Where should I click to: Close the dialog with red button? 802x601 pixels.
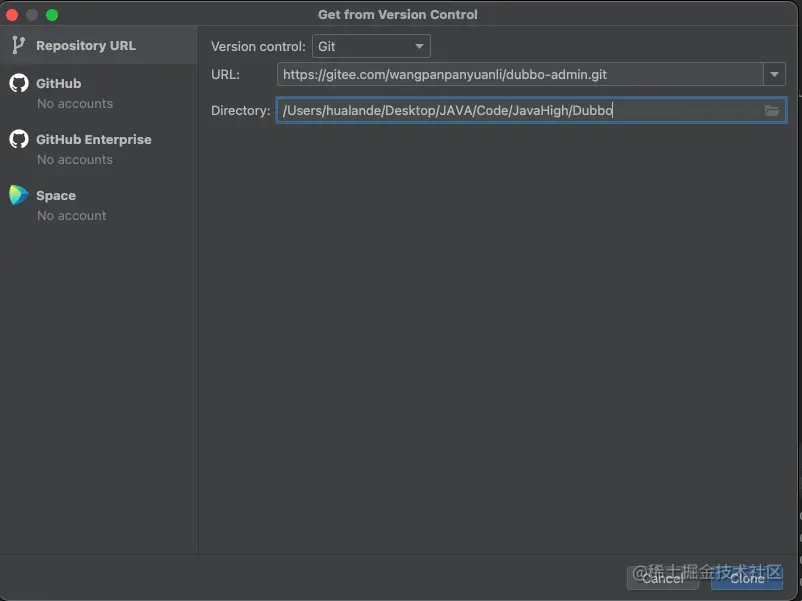click(12, 15)
